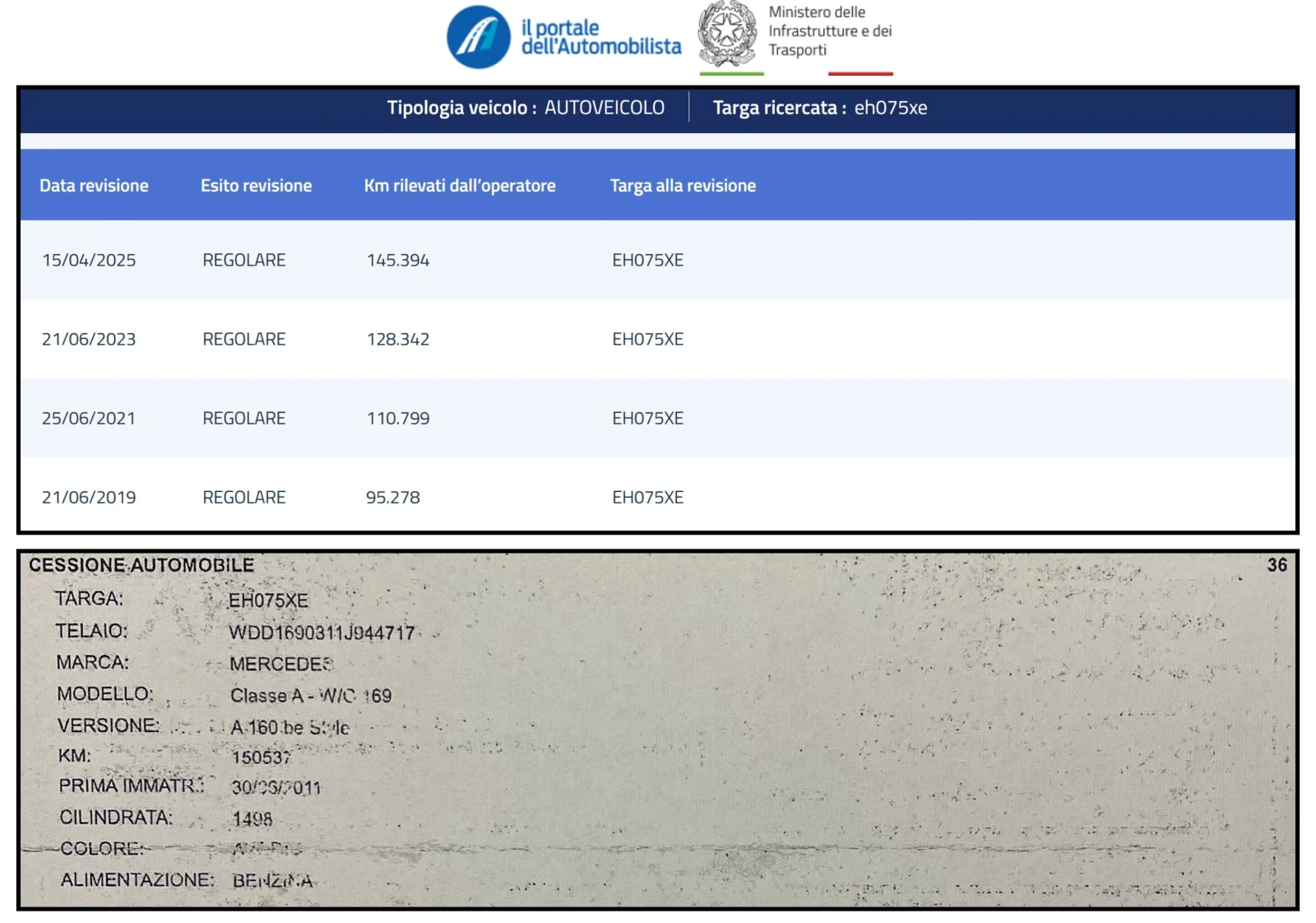1316x923 pixels.
Task: Sort by the Data revisione column header
Action: click(x=95, y=185)
